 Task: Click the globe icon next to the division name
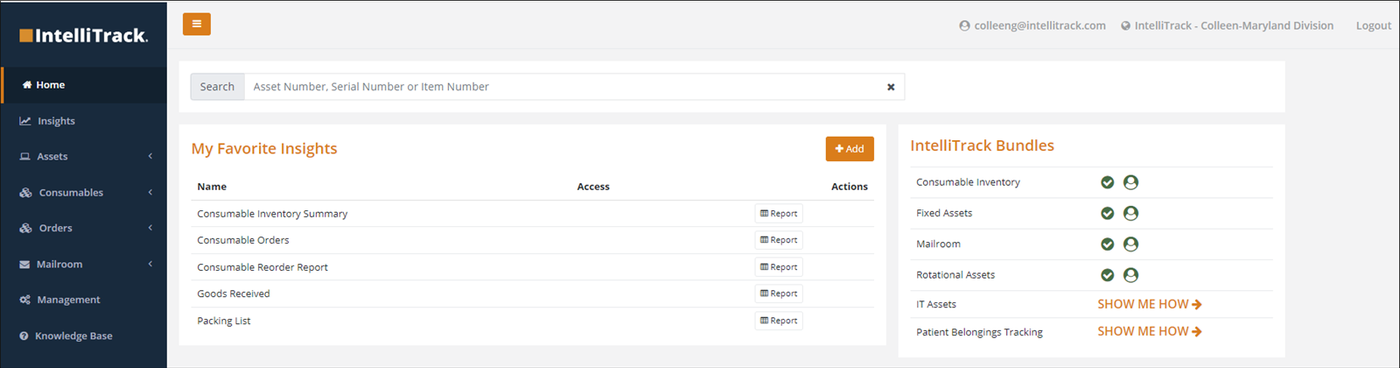(x=1126, y=26)
